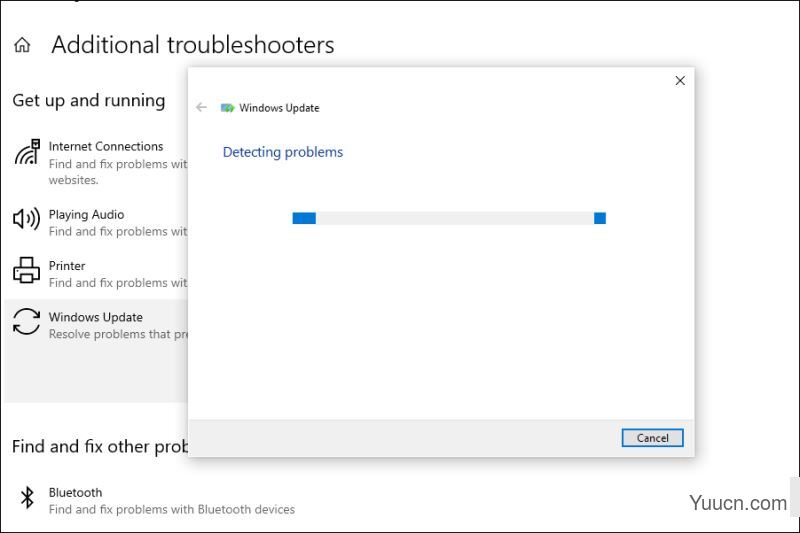The image size is (800, 533).
Task: Click the Detecting problems heading
Action: pyautogui.click(x=283, y=152)
